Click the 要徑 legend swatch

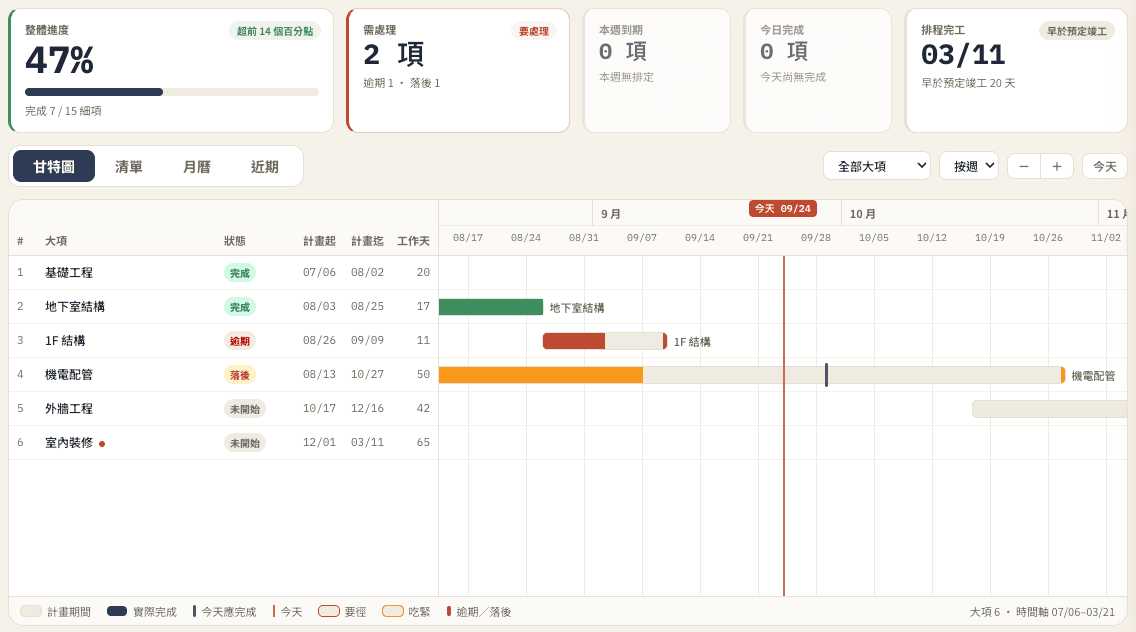(329, 611)
